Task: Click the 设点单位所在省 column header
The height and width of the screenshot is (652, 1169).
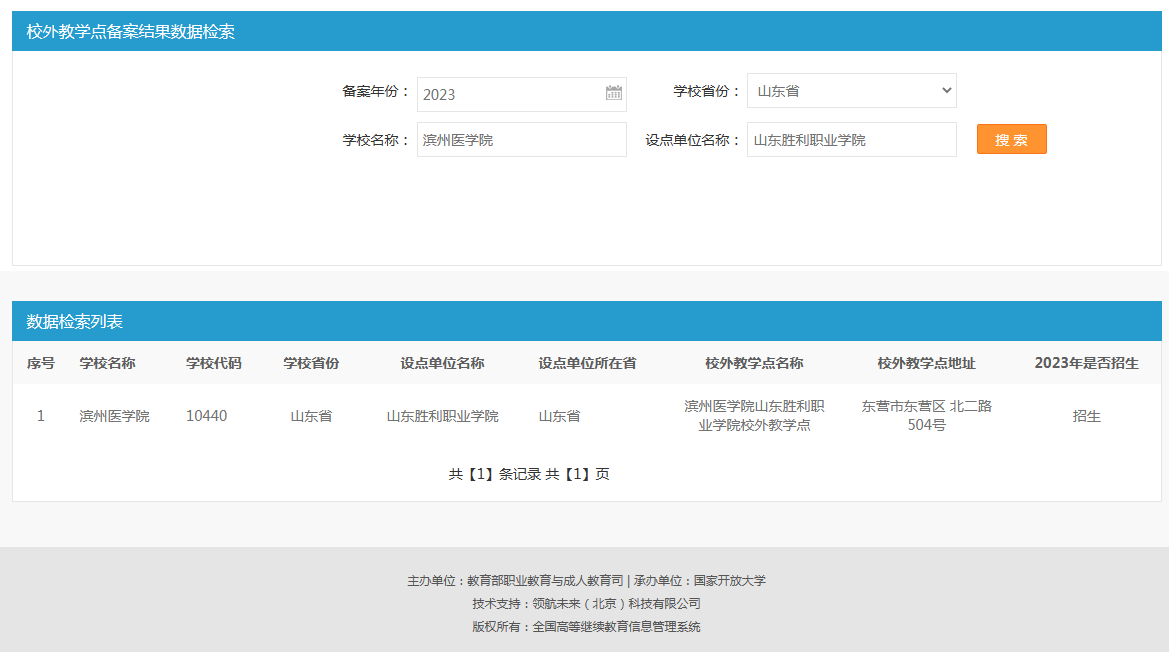Action: point(587,363)
